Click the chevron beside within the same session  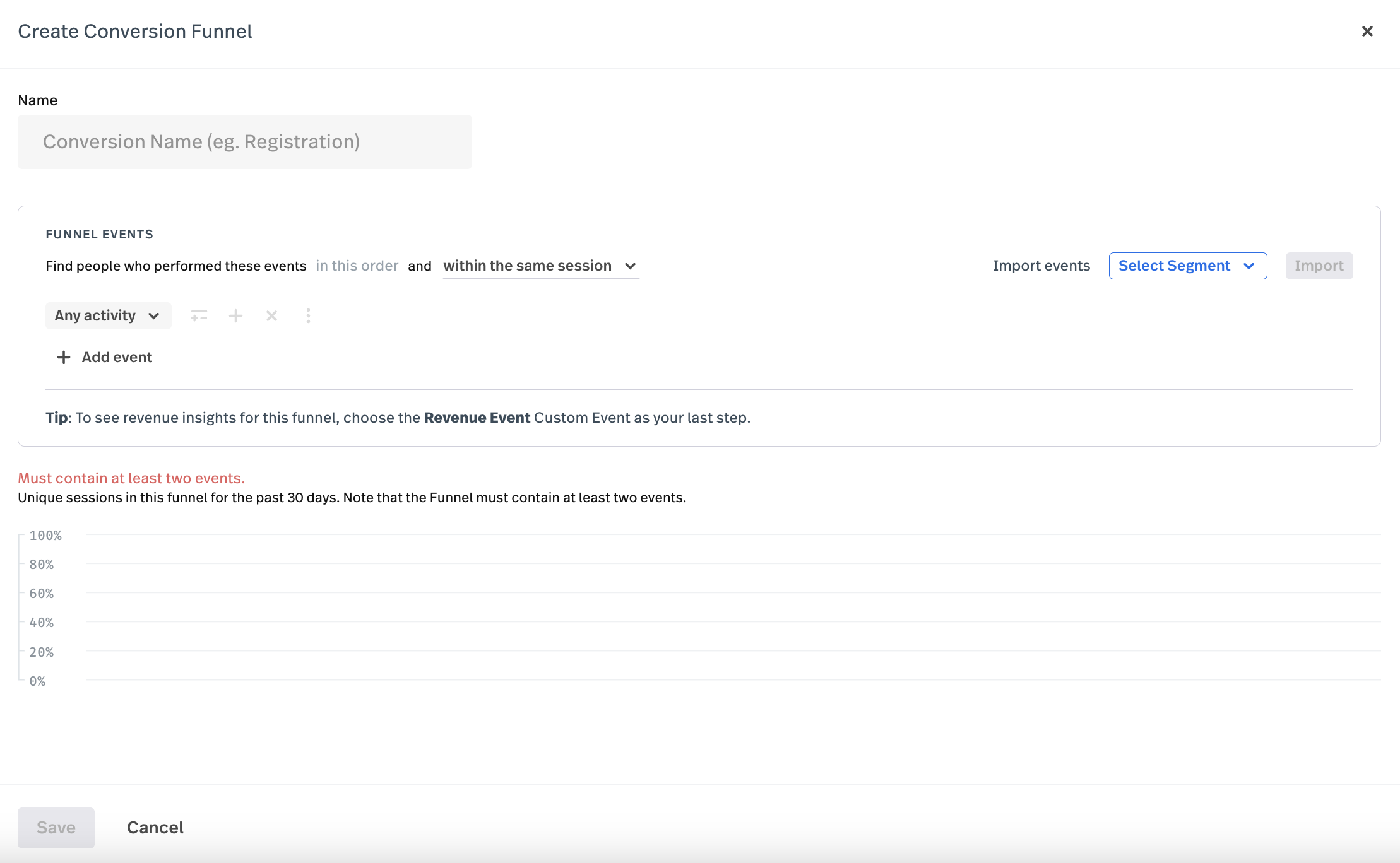point(630,266)
